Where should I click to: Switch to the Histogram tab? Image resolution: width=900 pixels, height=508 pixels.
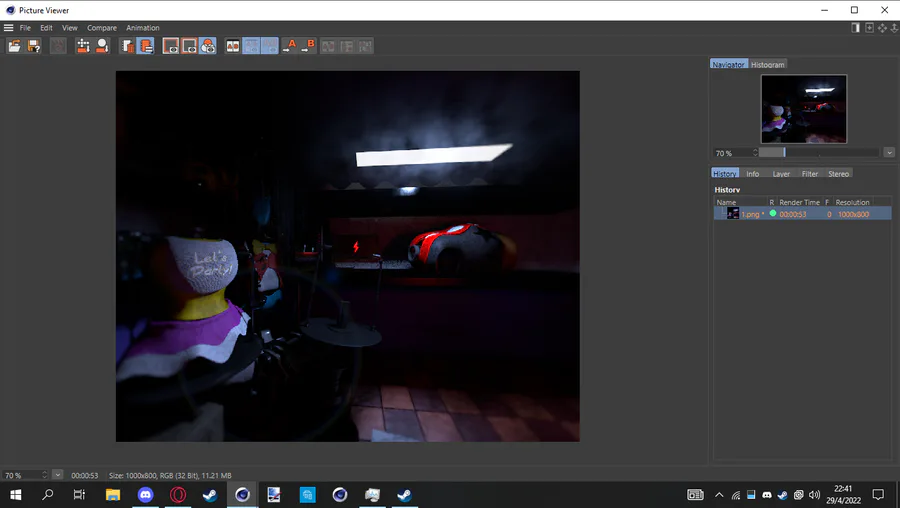point(767,64)
